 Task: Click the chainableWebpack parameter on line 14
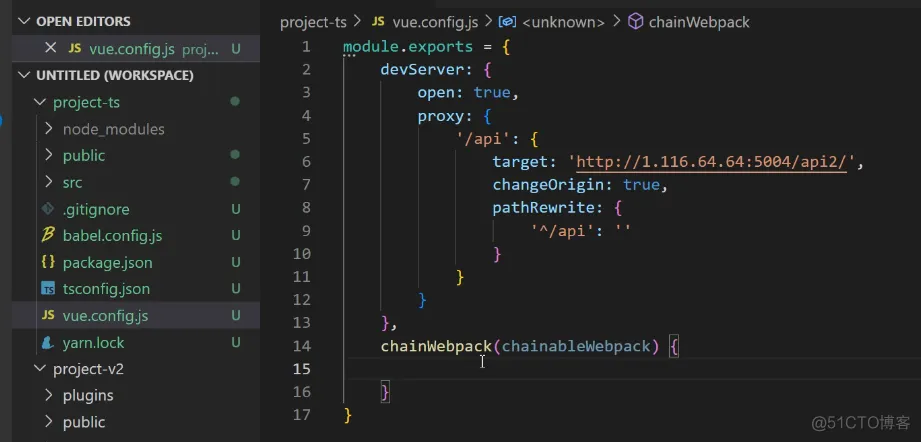click(x=576, y=346)
